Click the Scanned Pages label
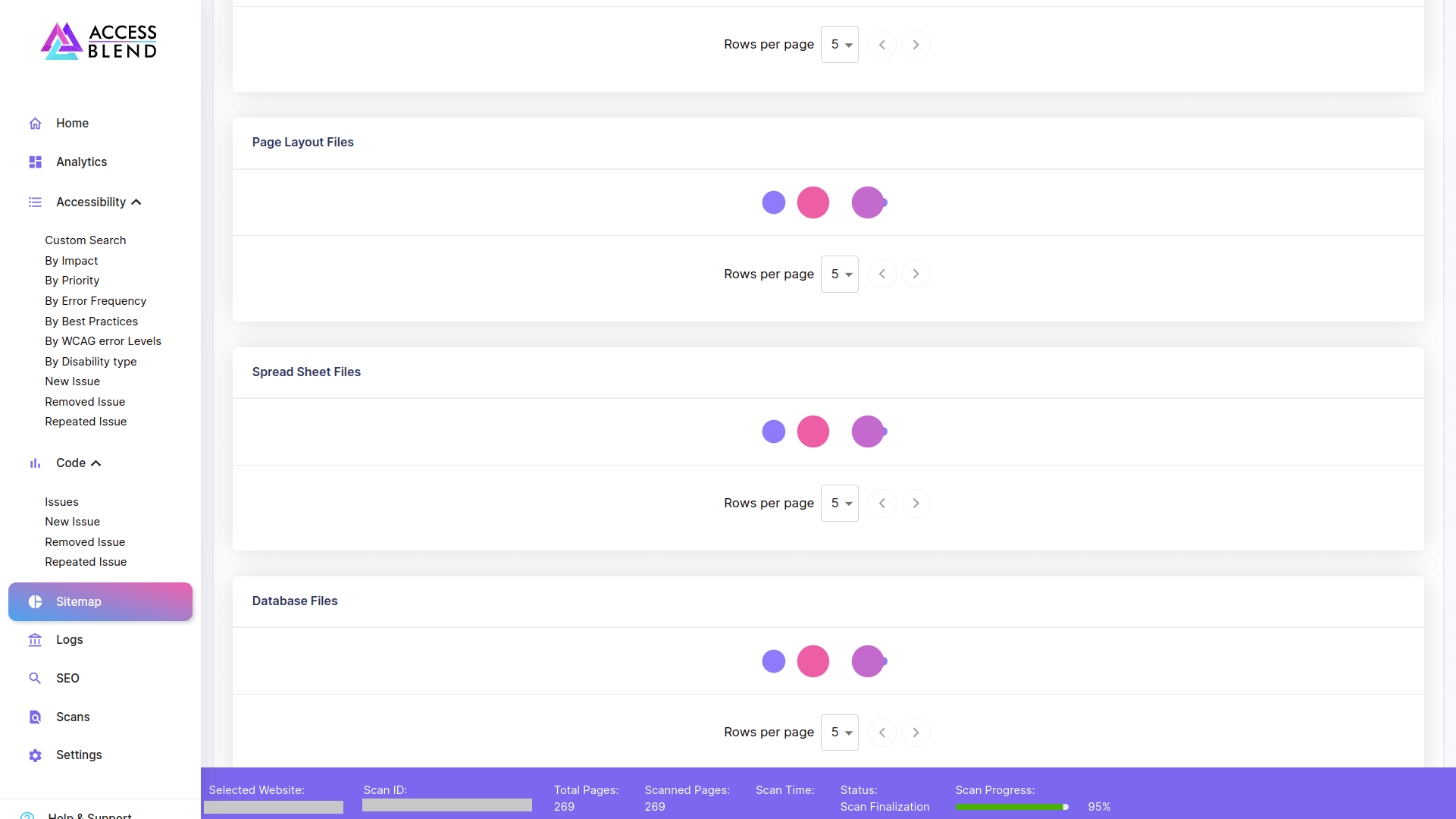Screen dimensions: 1456x819 pos(687,790)
